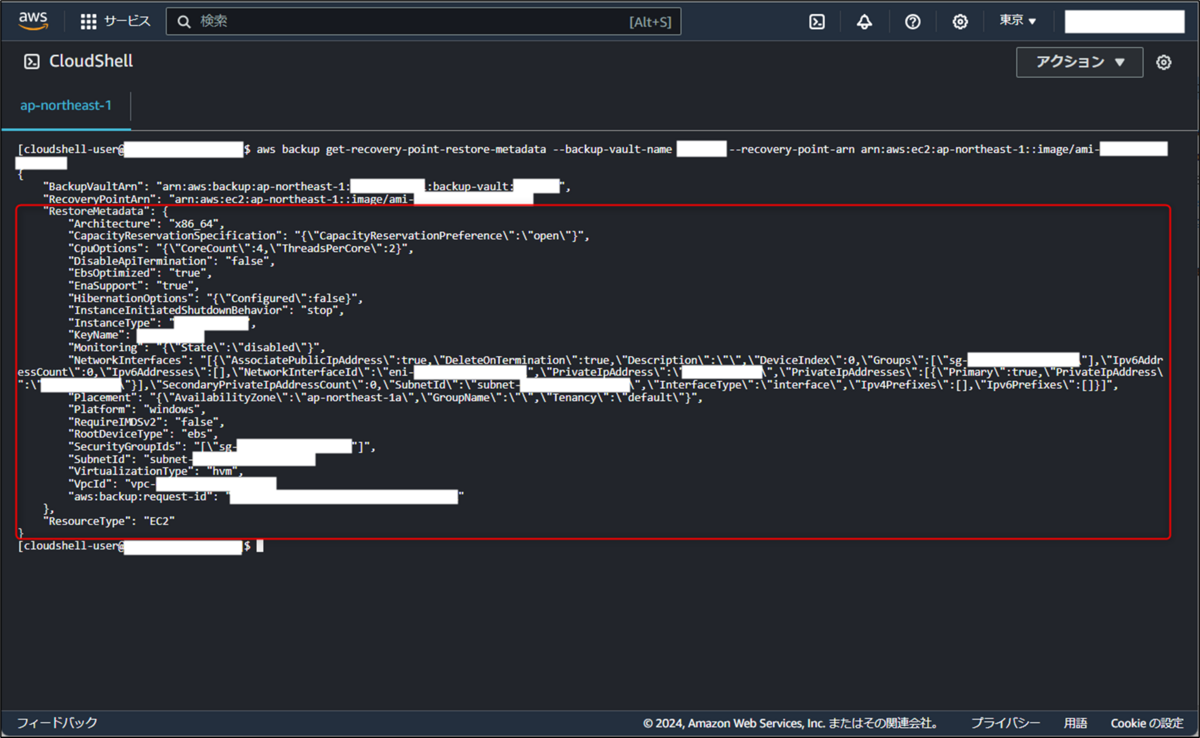Open the 用語 footer link
Screen dimensions: 1200x738
click(1075, 723)
